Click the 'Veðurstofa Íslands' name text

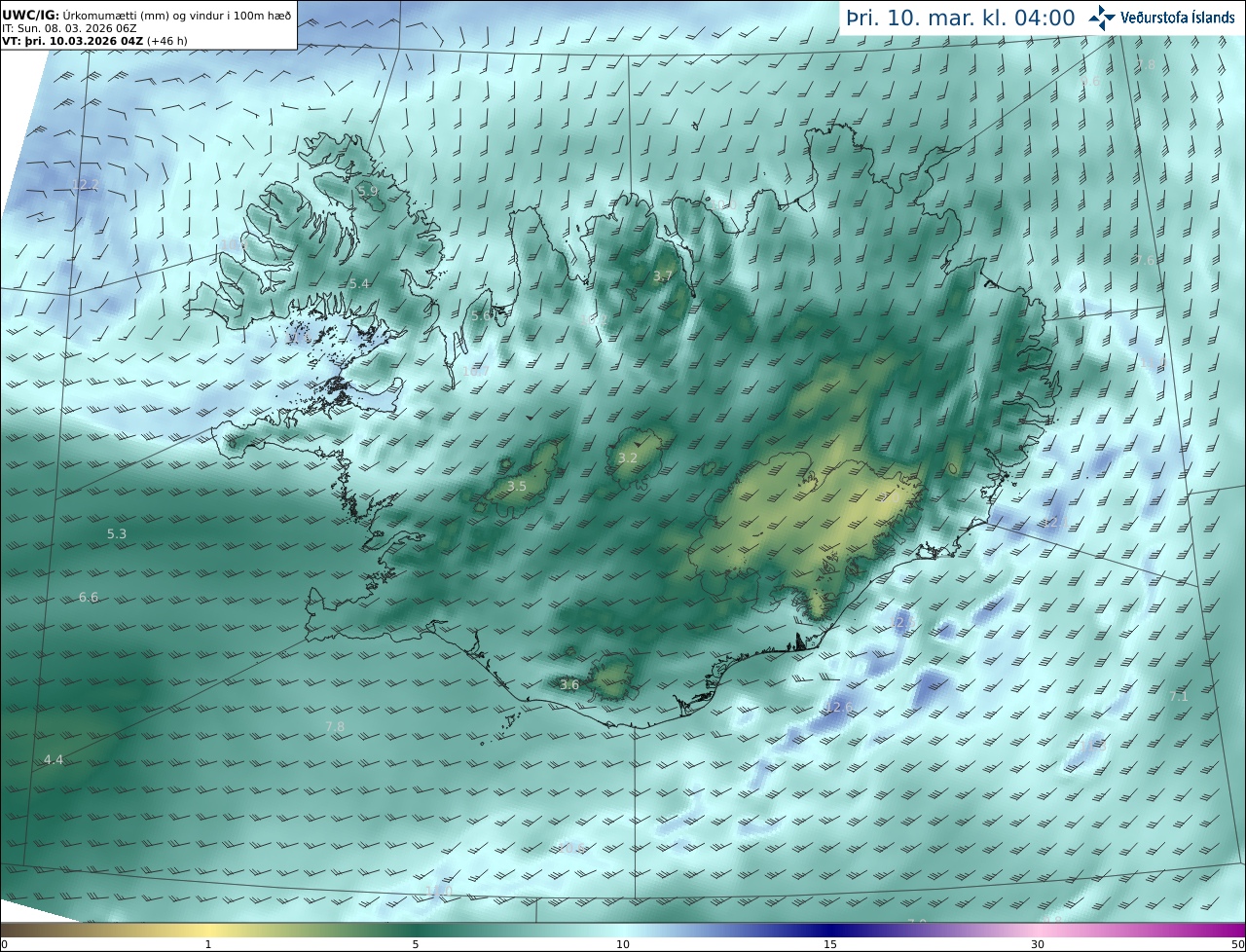tap(1177, 18)
